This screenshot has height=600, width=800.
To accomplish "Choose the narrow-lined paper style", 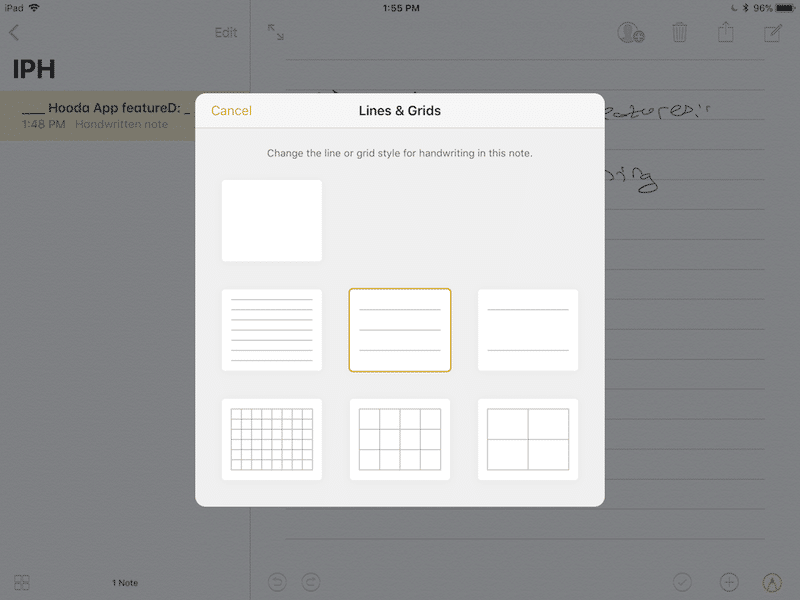I will (272, 330).
